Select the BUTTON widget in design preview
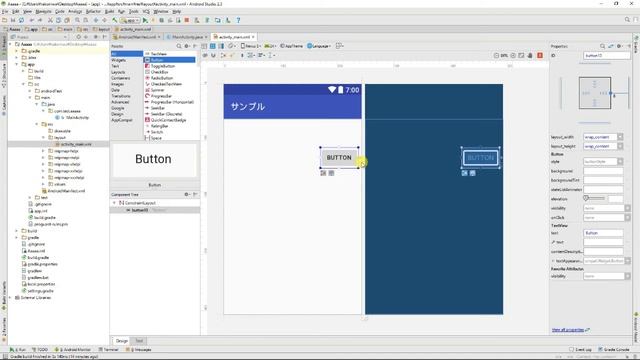The width and height of the screenshot is (640, 360). [339, 158]
